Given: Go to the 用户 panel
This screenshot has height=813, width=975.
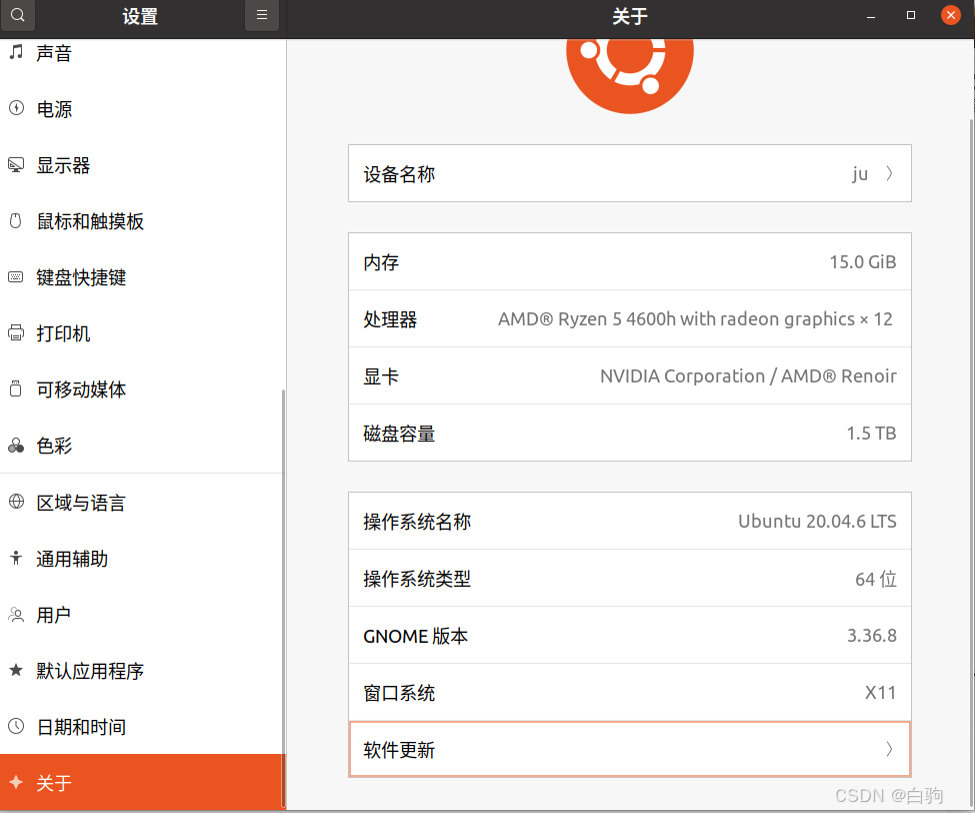Looking at the screenshot, I should 142,615.
